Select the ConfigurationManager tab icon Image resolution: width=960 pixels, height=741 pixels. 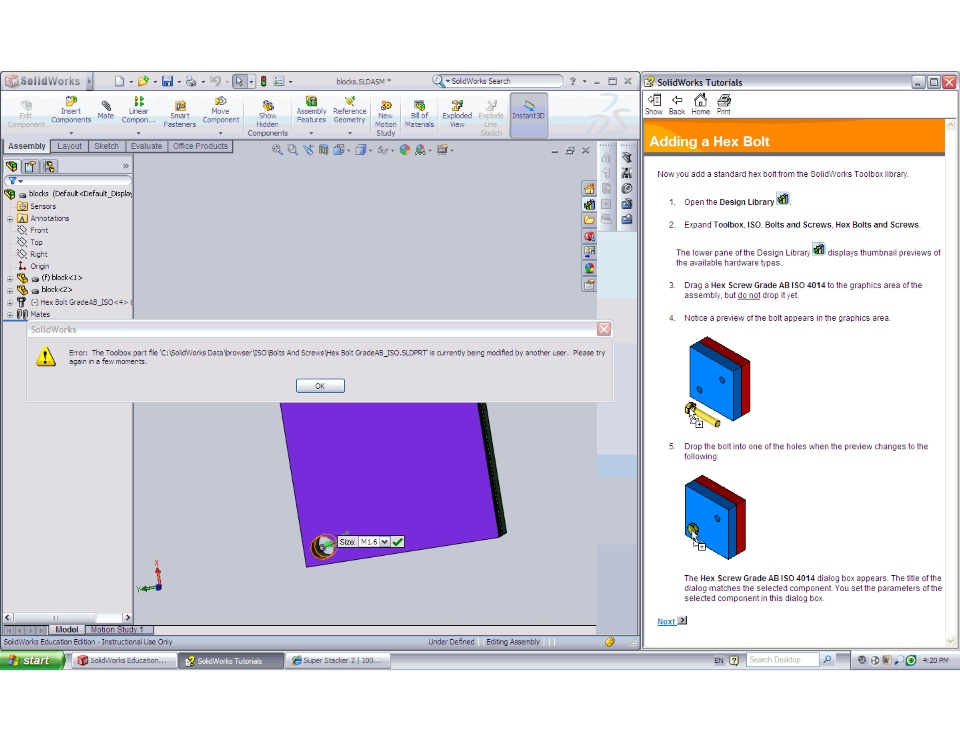[x=49, y=166]
